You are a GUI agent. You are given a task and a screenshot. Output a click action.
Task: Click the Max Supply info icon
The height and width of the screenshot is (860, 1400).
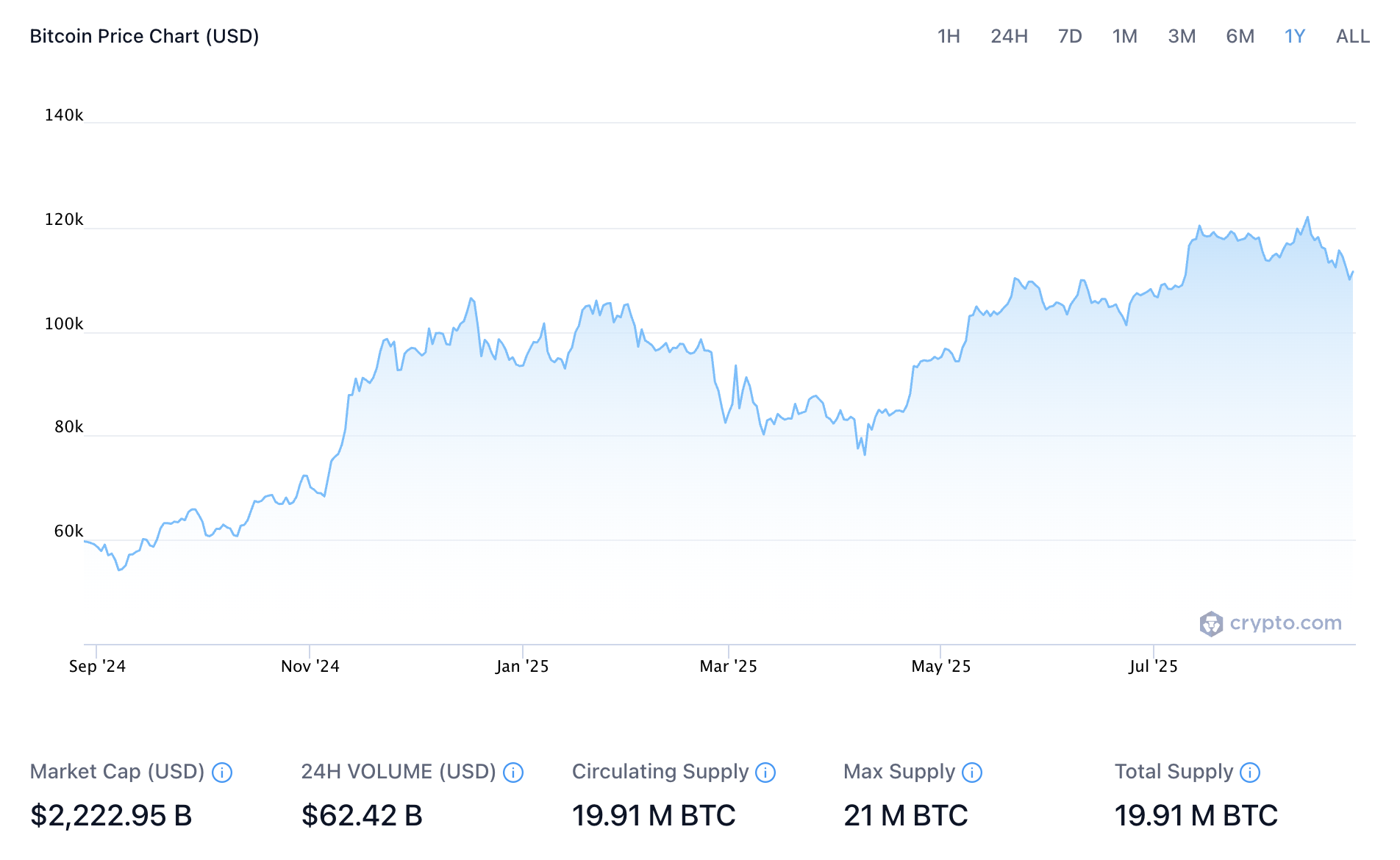[x=972, y=773]
